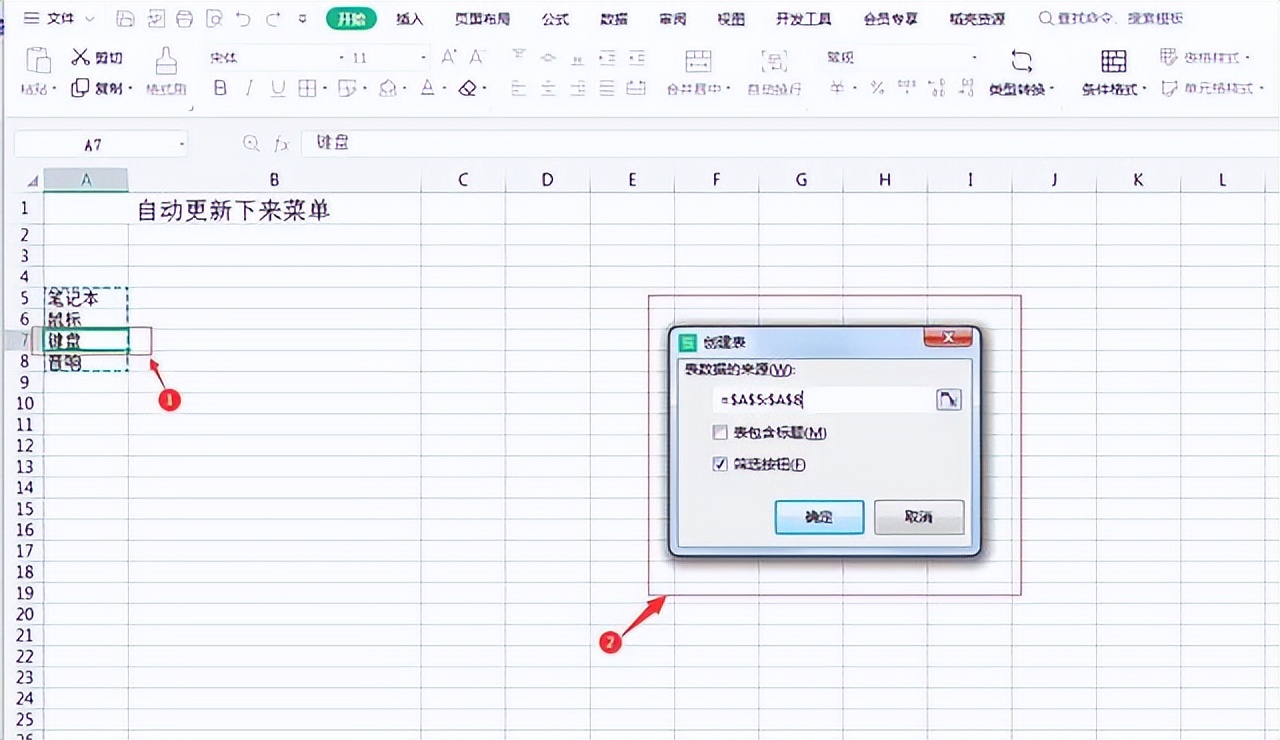This screenshot has height=740, width=1280.
Task: Toggle Underline formatting
Action: pyautogui.click(x=278, y=88)
